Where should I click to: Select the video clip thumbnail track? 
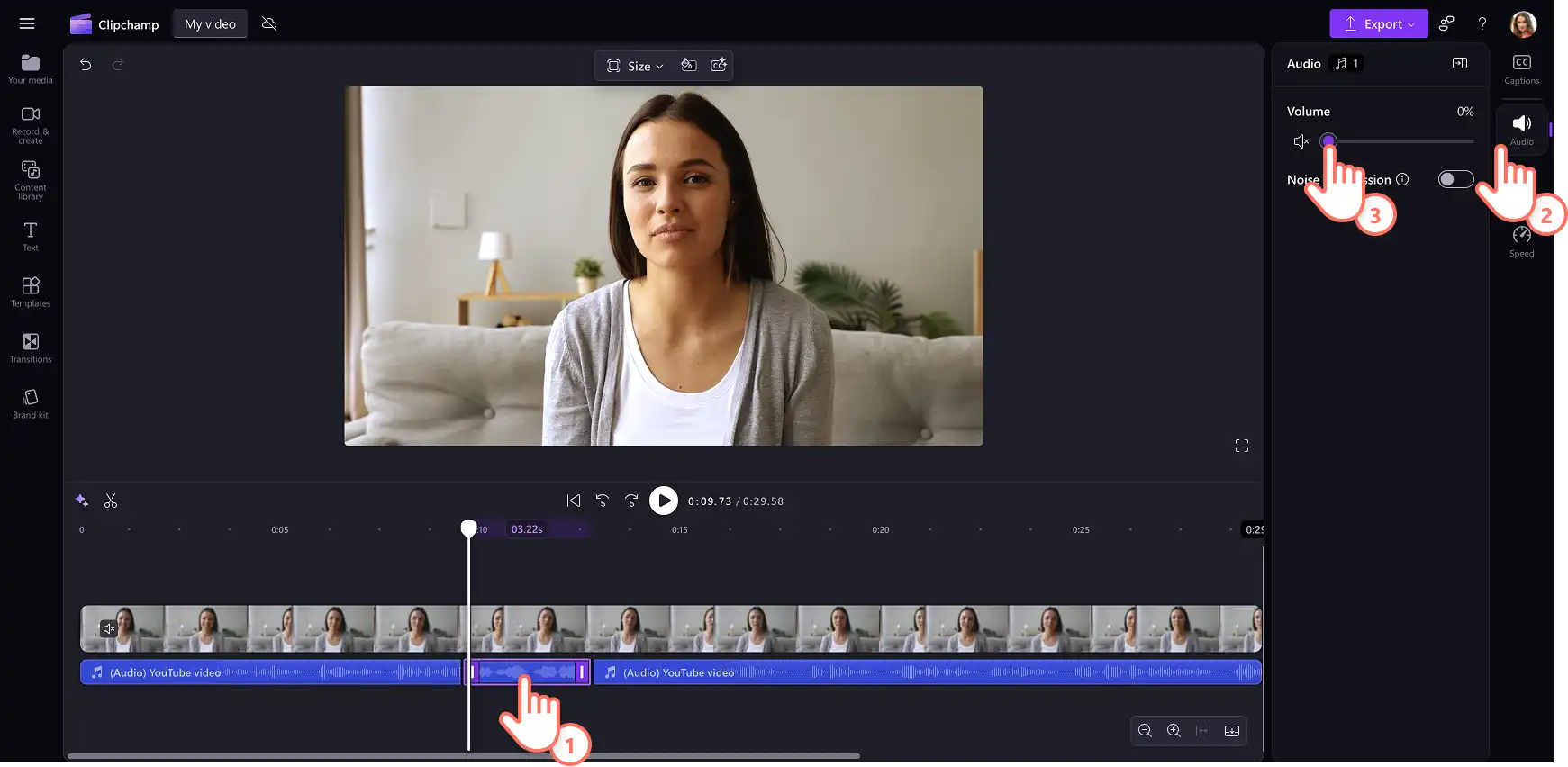(671, 628)
